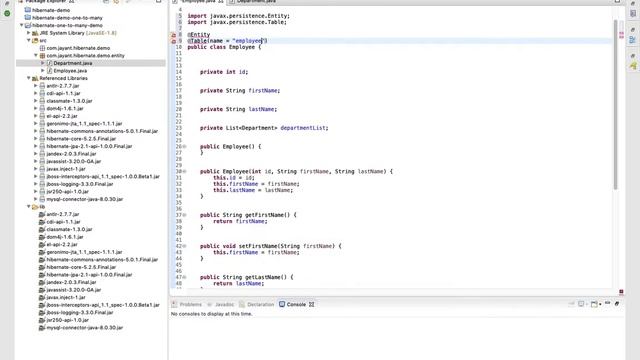Viewport: 640px width, 360px height.
Task: Click the hibernate-demo-one-to-many project icon
Action: point(28,18)
